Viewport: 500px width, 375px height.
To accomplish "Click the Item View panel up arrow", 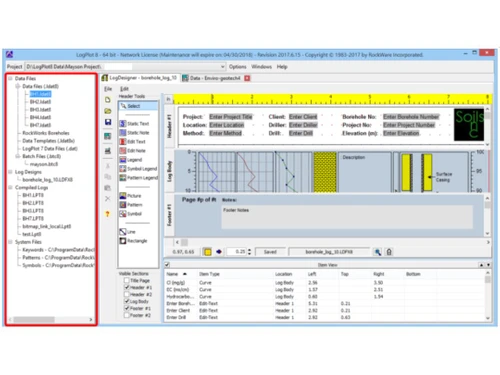I will click(481, 265).
